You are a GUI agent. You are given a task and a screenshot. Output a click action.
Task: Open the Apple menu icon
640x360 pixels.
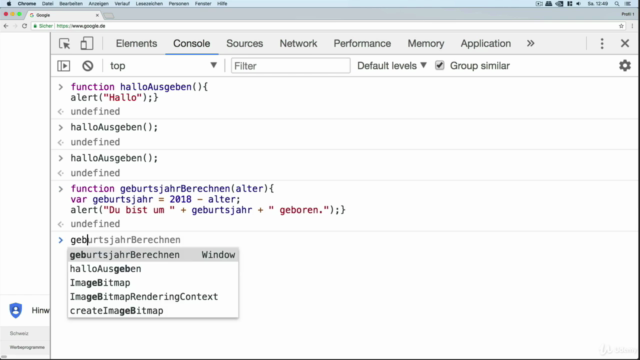pyautogui.click(x=9, y=4)
